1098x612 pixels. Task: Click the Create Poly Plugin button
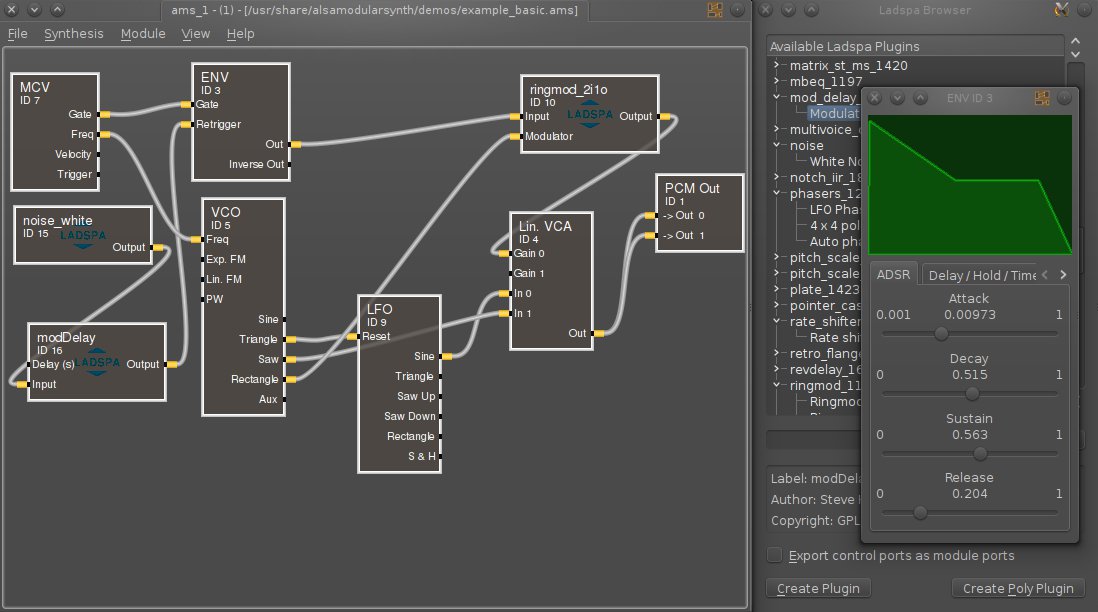[x=1017, y=588]
